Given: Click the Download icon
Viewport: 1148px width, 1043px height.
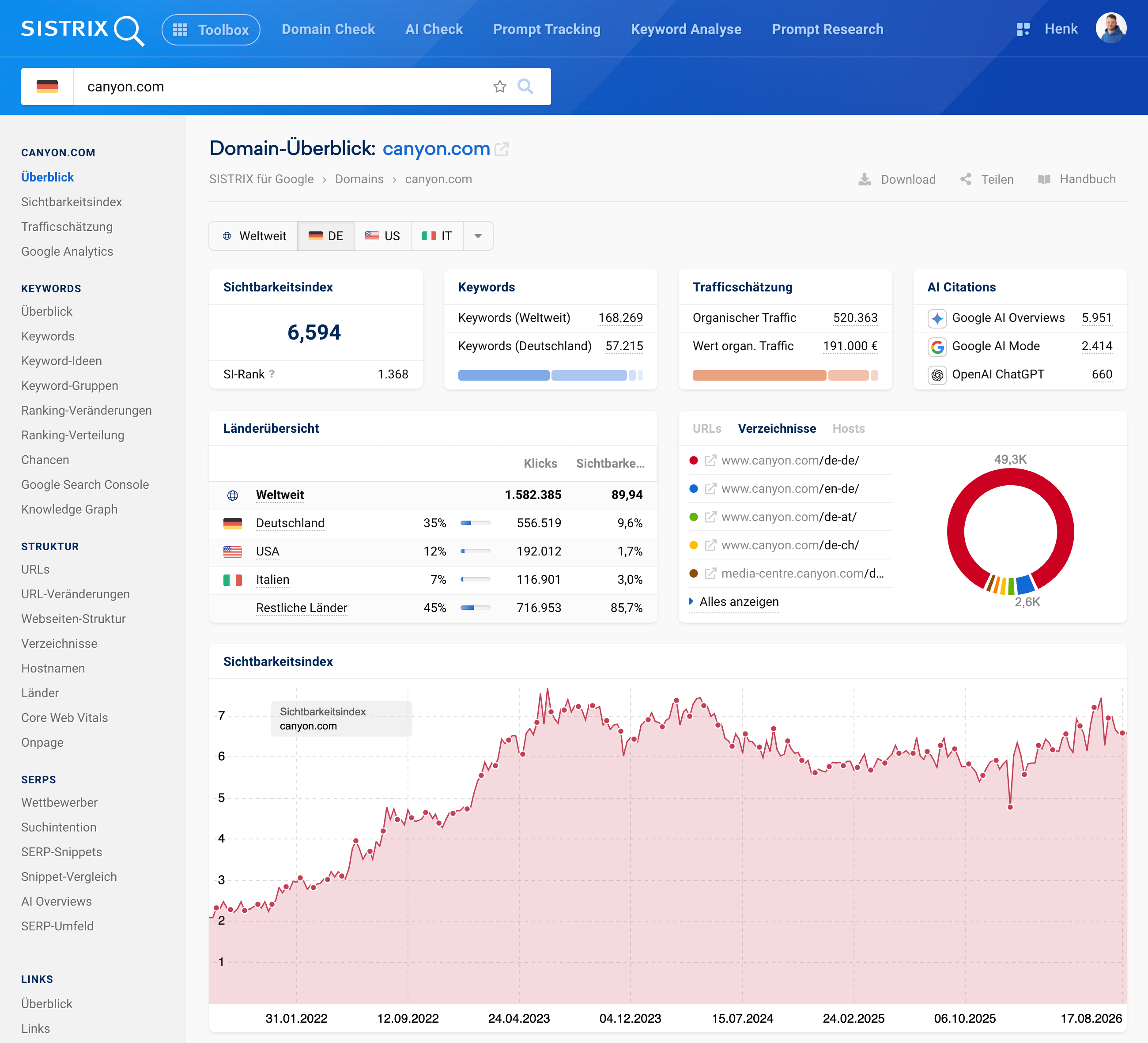Looking at the screenshot, I should click(865, 179).
